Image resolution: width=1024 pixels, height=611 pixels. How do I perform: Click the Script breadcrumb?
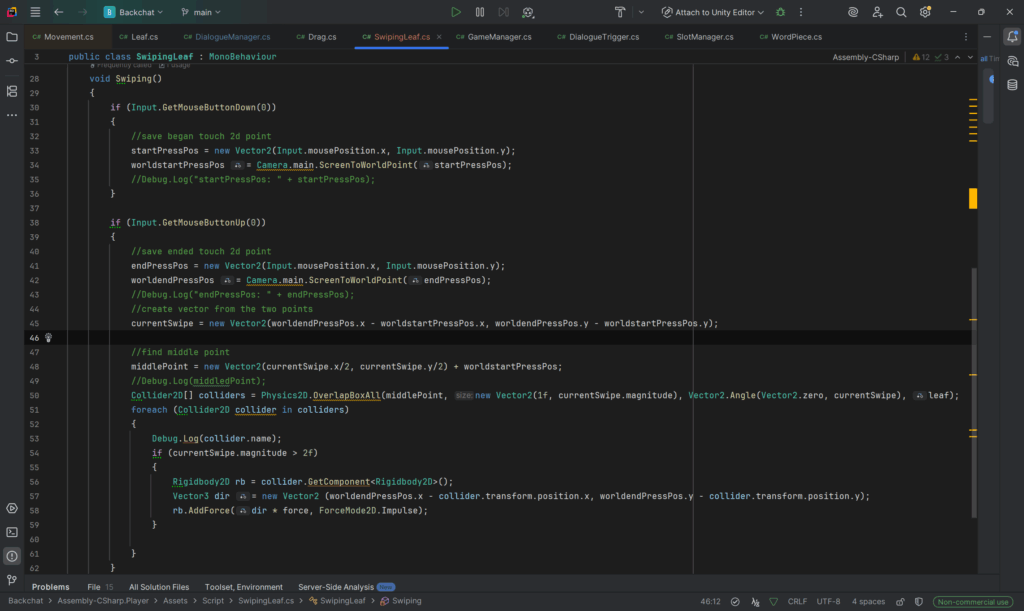click(213, 601)
